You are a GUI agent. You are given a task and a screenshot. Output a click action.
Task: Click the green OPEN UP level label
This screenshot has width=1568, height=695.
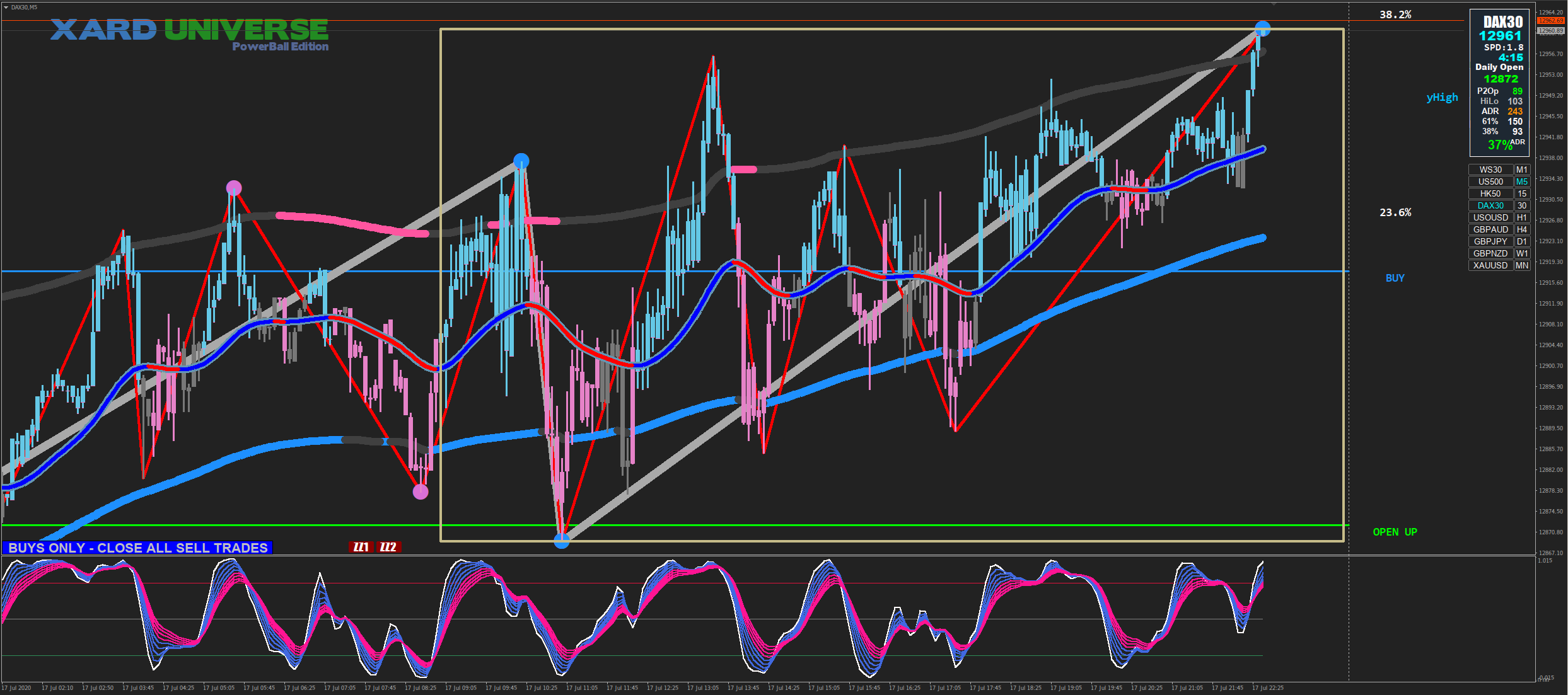point(1395,532)
